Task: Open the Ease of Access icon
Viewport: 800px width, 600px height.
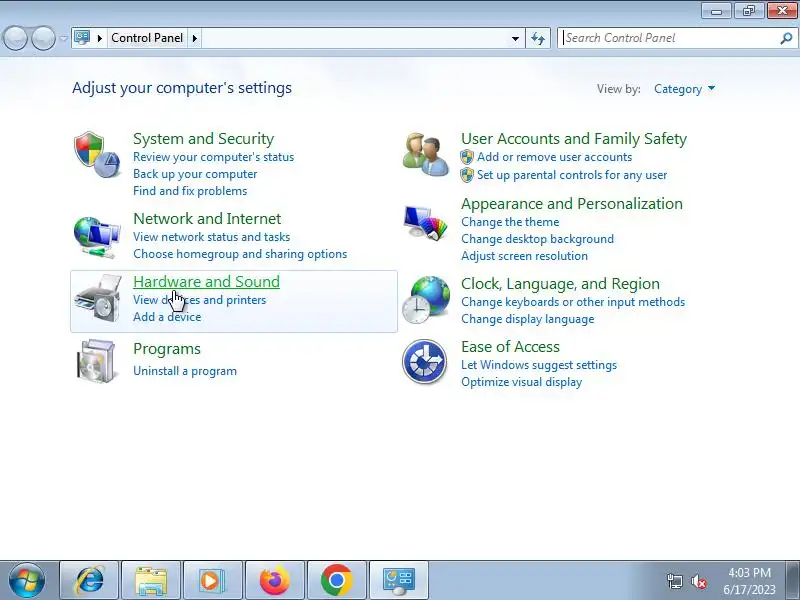Action: [x=424, y=361]
